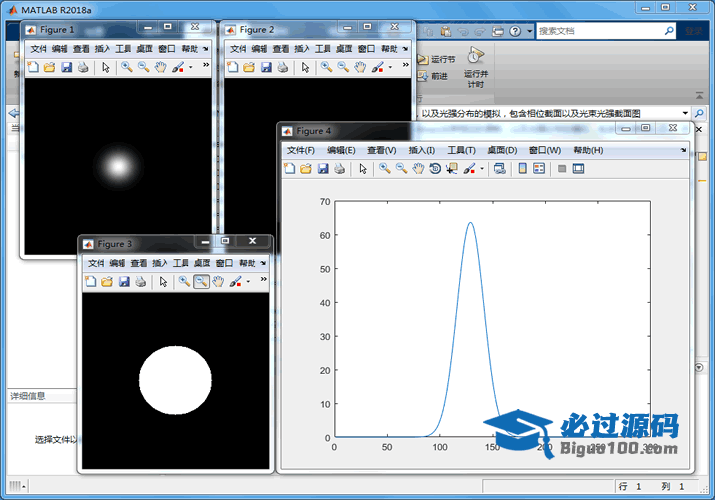
Task: Collapse MATLAB toolstrip using up arrow
Action: click(x=699, y=95)
